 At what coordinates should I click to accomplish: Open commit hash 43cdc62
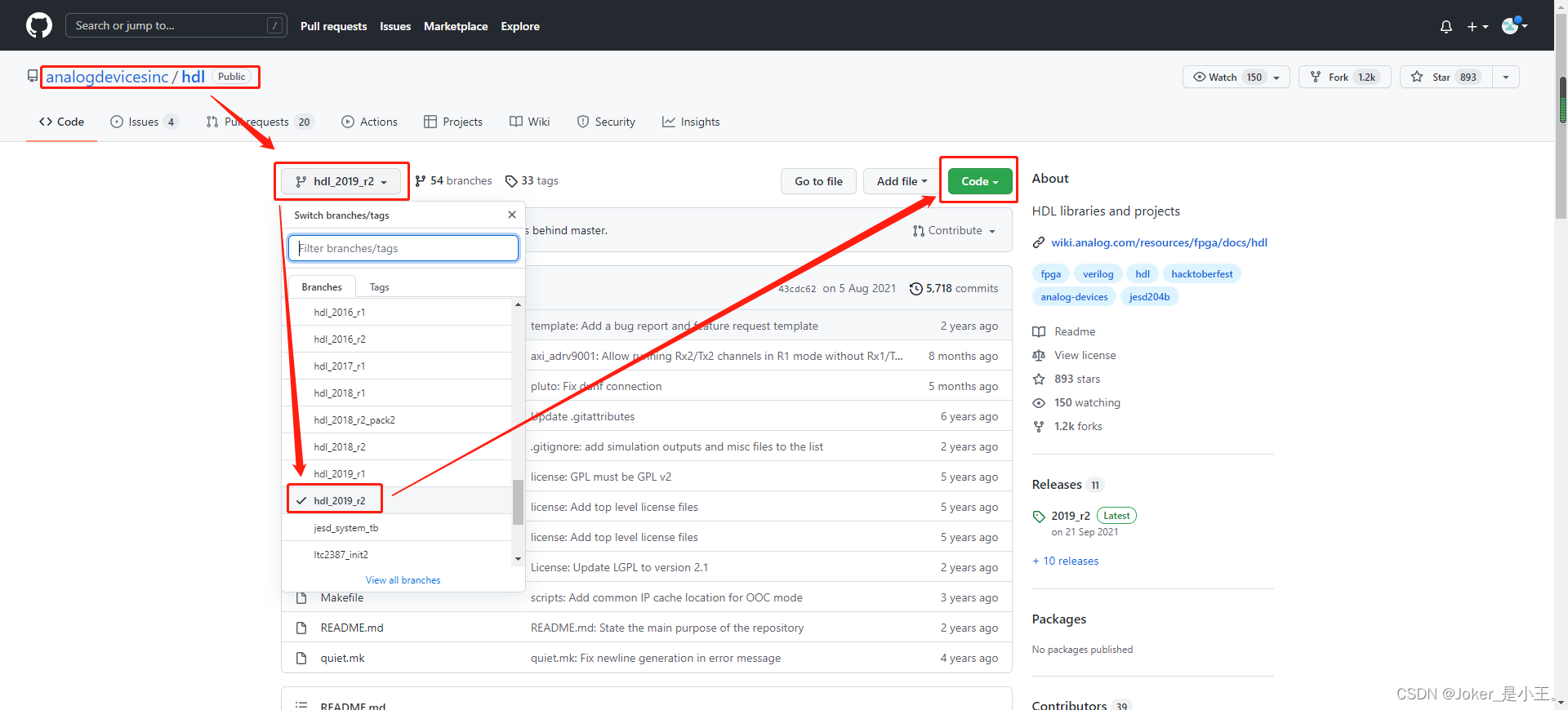point(797,289)
